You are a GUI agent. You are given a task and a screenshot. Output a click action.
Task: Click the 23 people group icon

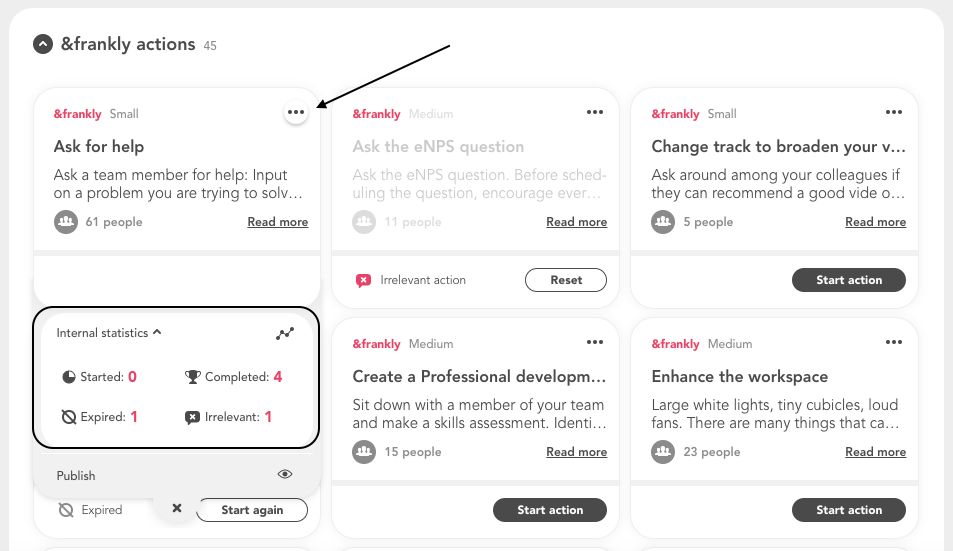tap(663, 452)
